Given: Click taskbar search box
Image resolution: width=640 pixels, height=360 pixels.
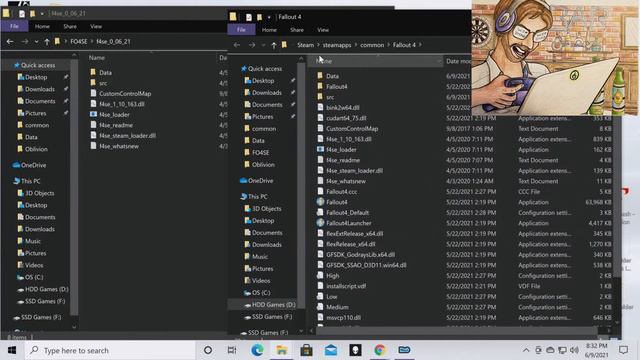Looking at the screenshot, I should 110,350.
